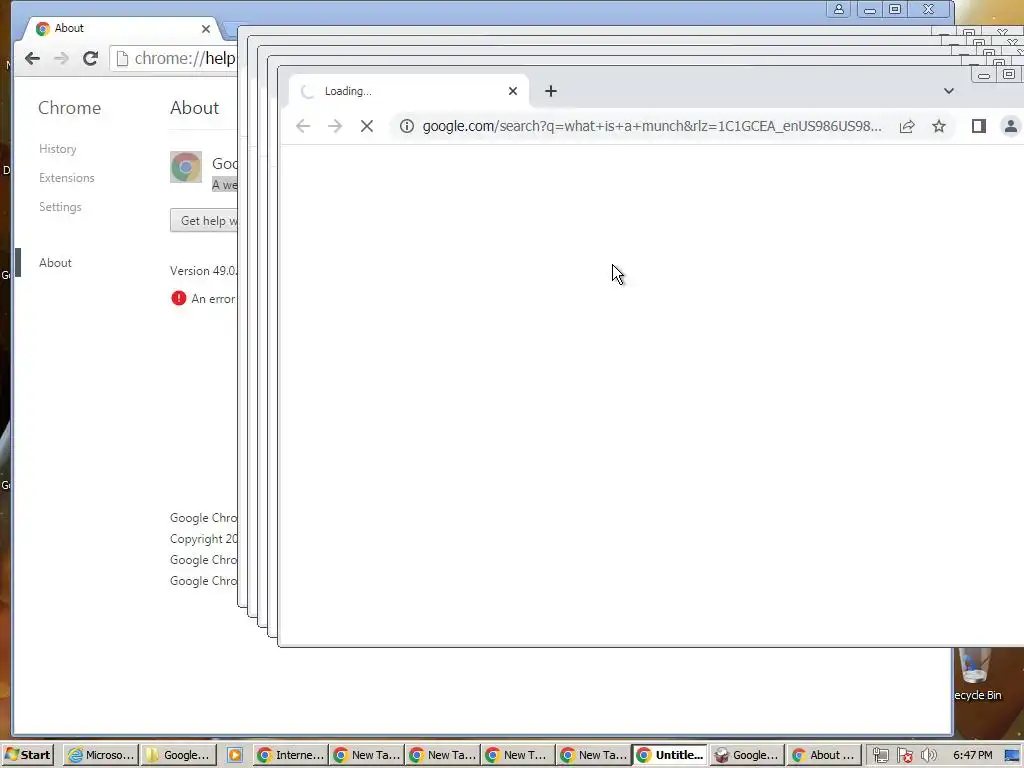Go back in the old About Chrome window
Screen dimensions: 1024x768
[x=32, y=58]
